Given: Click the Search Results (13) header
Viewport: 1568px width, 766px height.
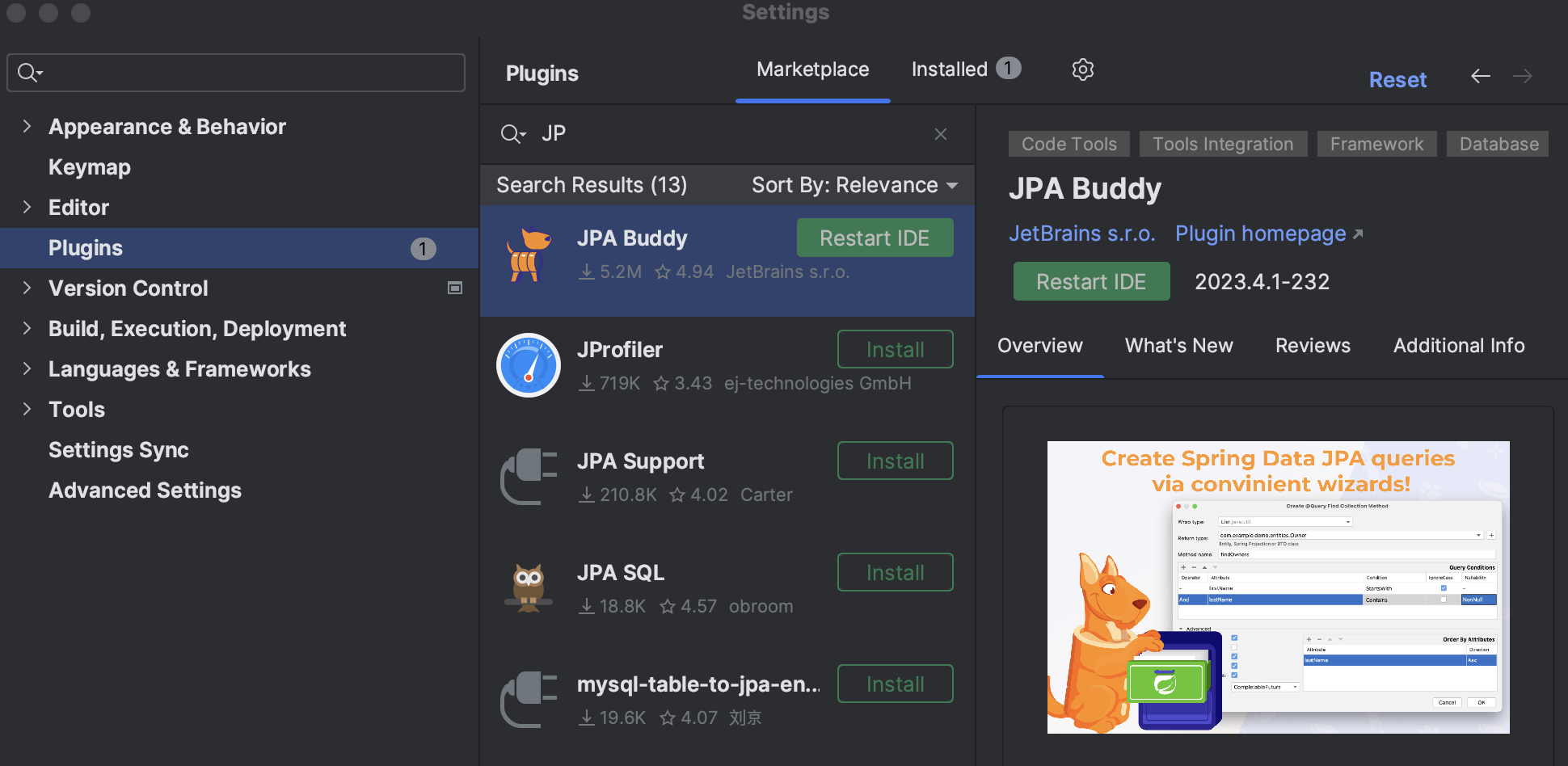Looking at the screenshot, I should [x=592, y=186].
